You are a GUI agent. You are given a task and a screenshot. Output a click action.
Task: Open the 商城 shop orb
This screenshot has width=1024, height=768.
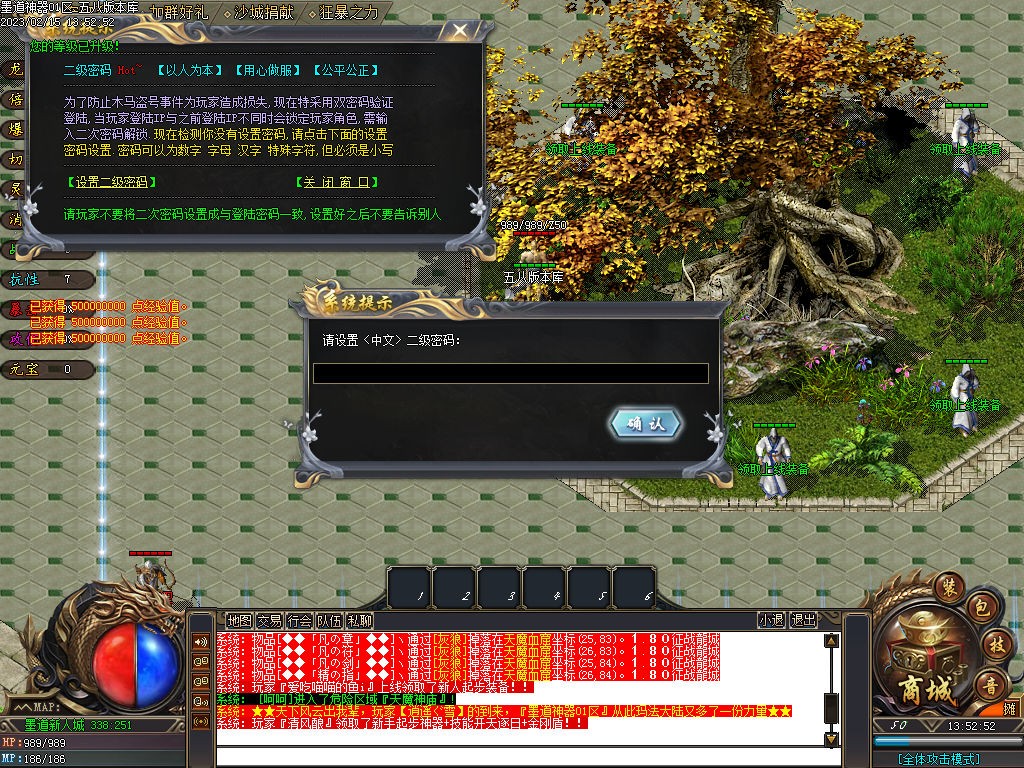coord(924,660)
